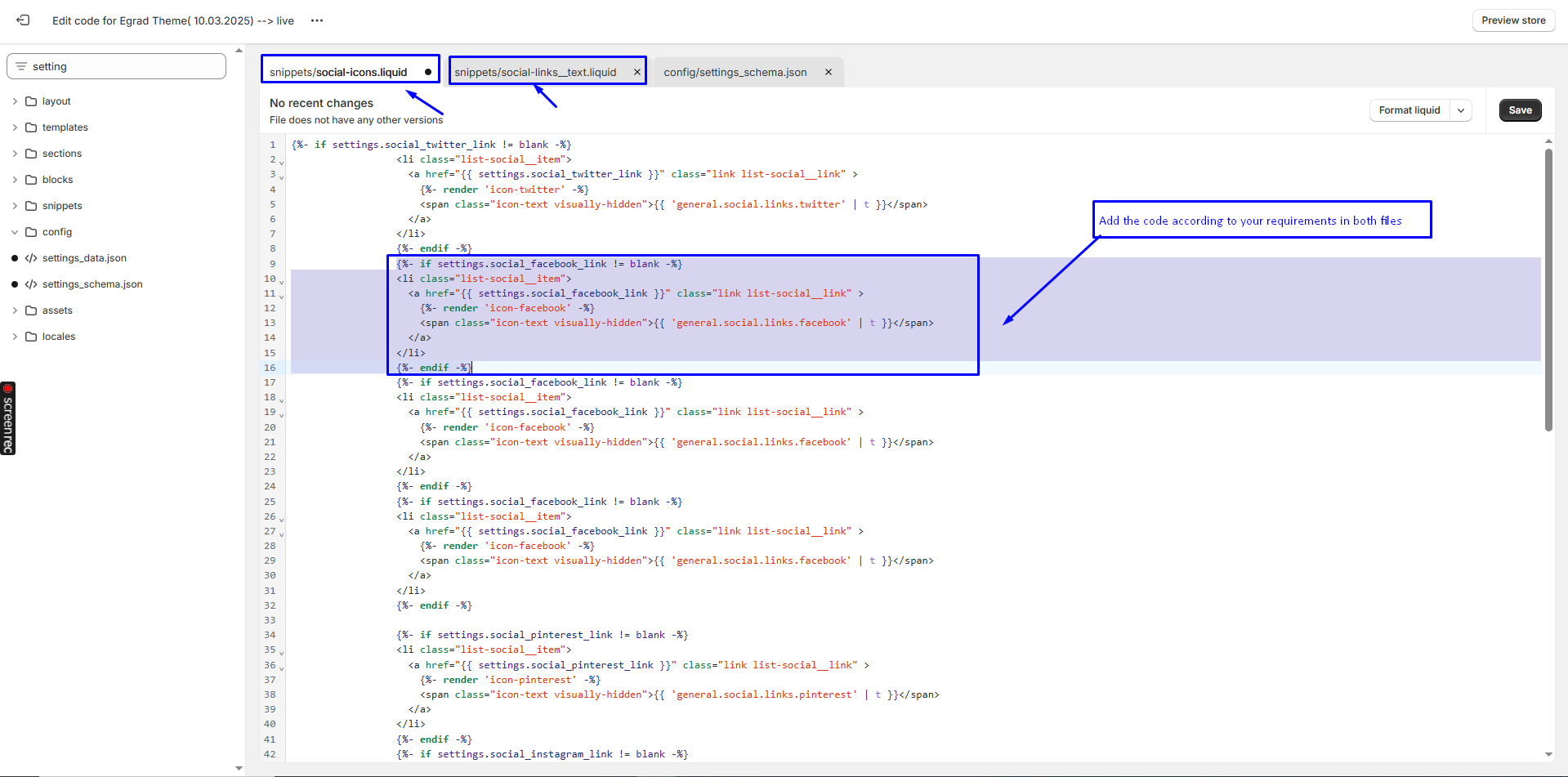Click the sidebar scroll down arrow
The image size is (1568, 777).
239,768
